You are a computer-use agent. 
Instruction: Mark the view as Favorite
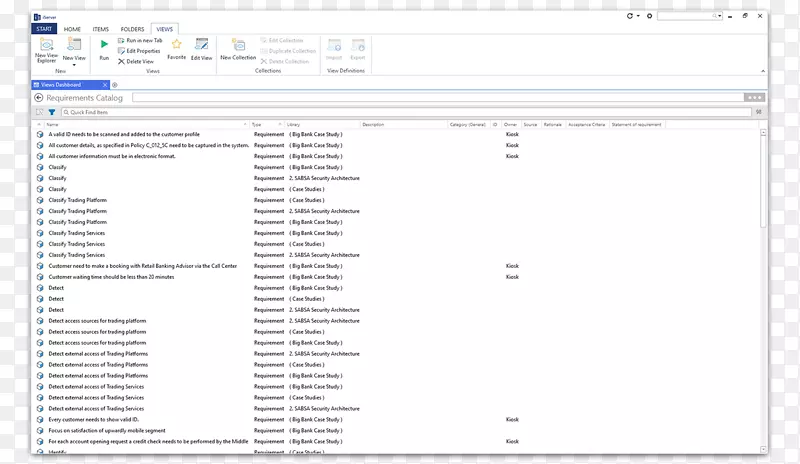[x=176, y=47]
